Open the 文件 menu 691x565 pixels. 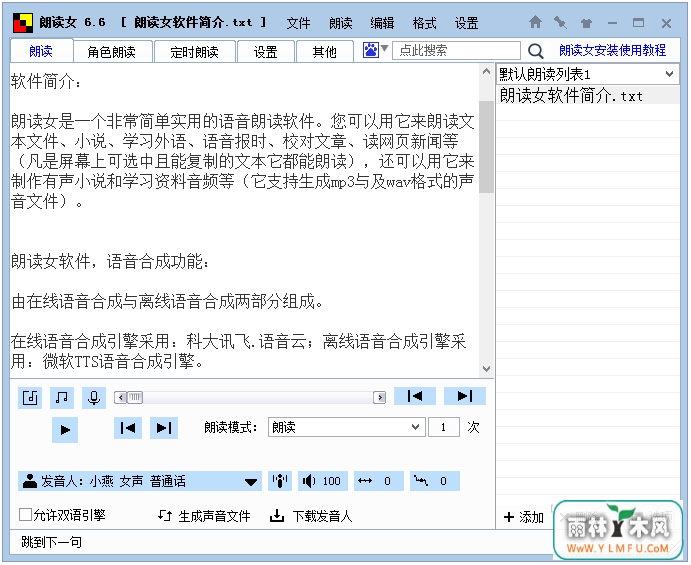tap(298, 23)
